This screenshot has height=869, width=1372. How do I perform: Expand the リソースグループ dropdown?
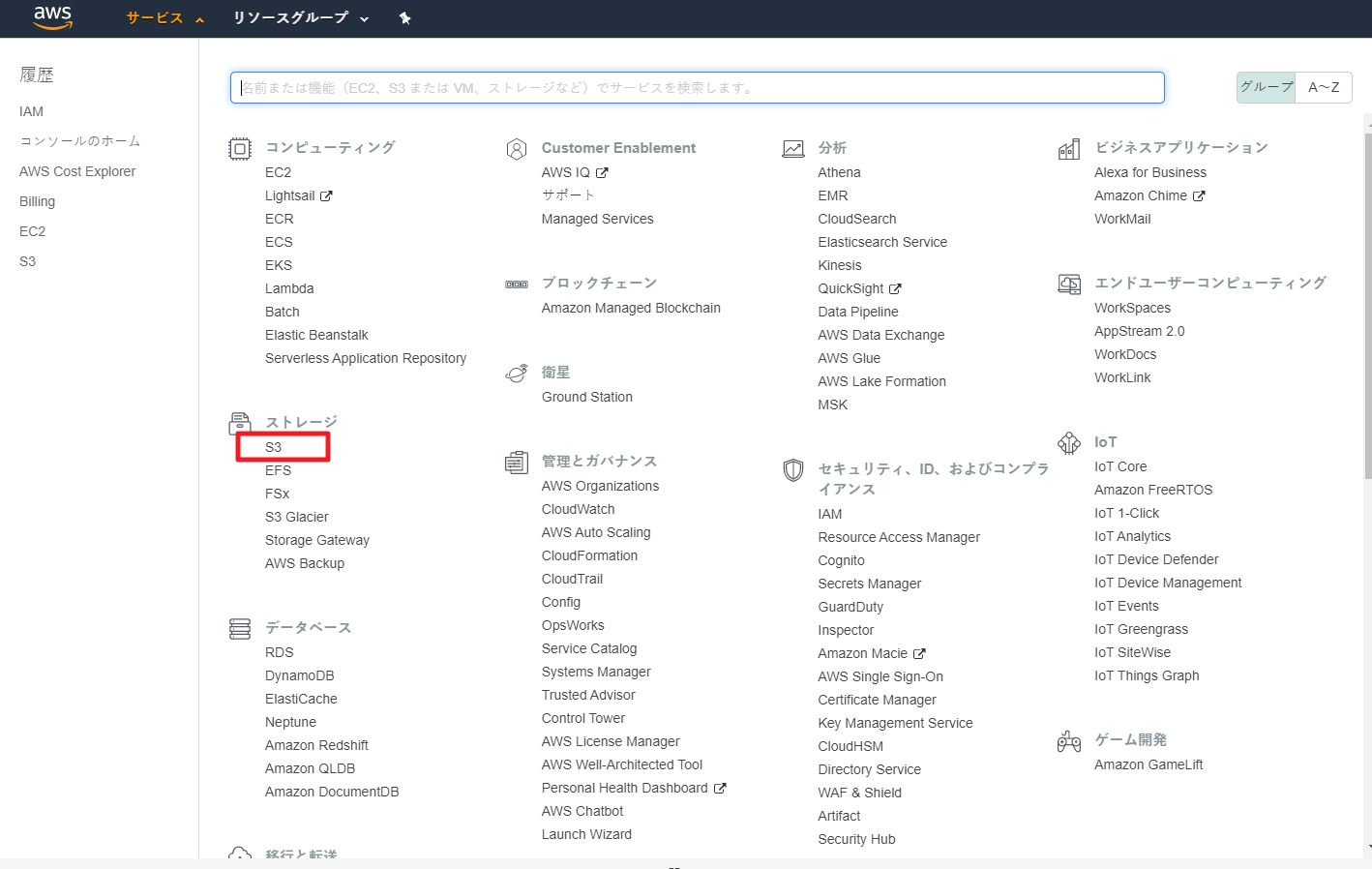(300, 18)
